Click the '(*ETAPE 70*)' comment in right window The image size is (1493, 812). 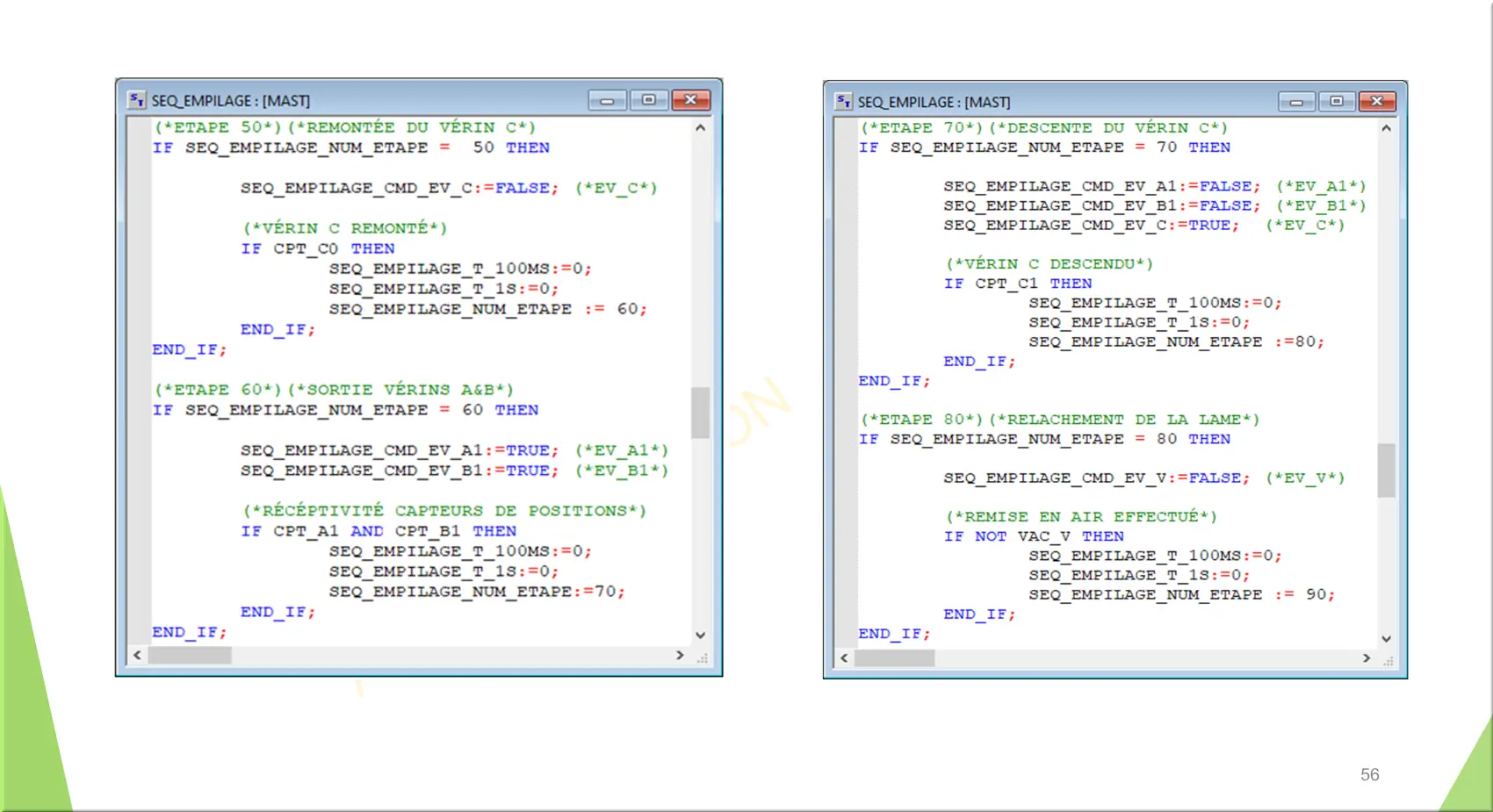(921, 128)
